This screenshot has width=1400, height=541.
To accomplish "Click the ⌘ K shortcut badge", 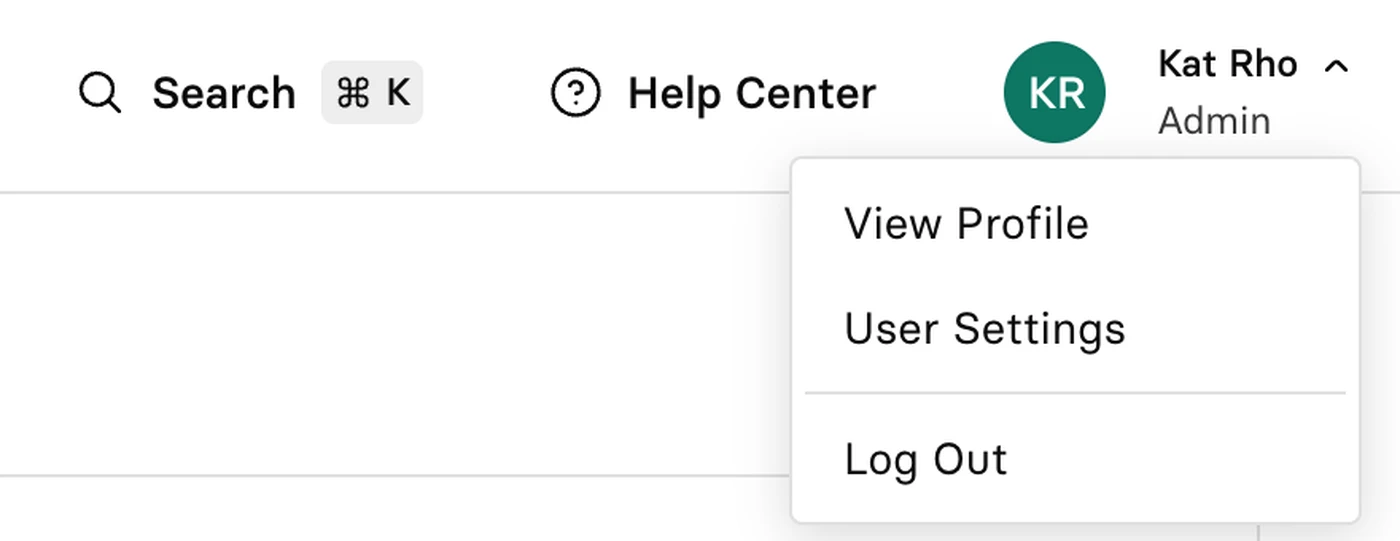I will click(372, 93).
